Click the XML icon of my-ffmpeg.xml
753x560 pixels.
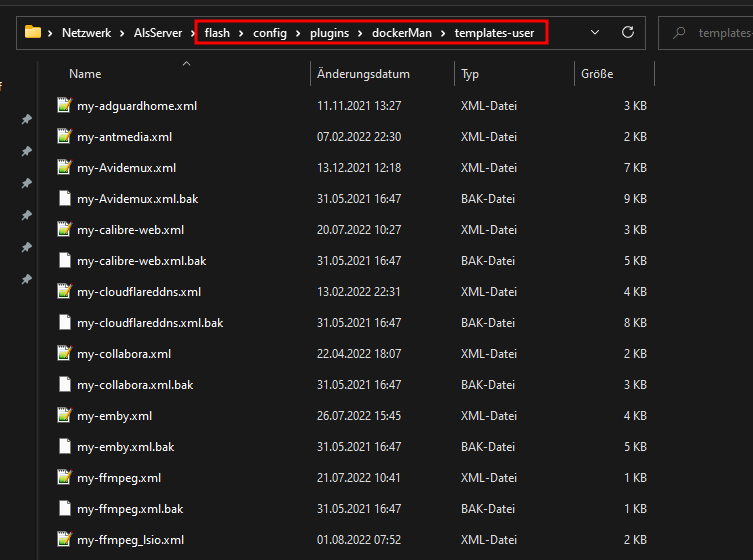coord(64,477)
